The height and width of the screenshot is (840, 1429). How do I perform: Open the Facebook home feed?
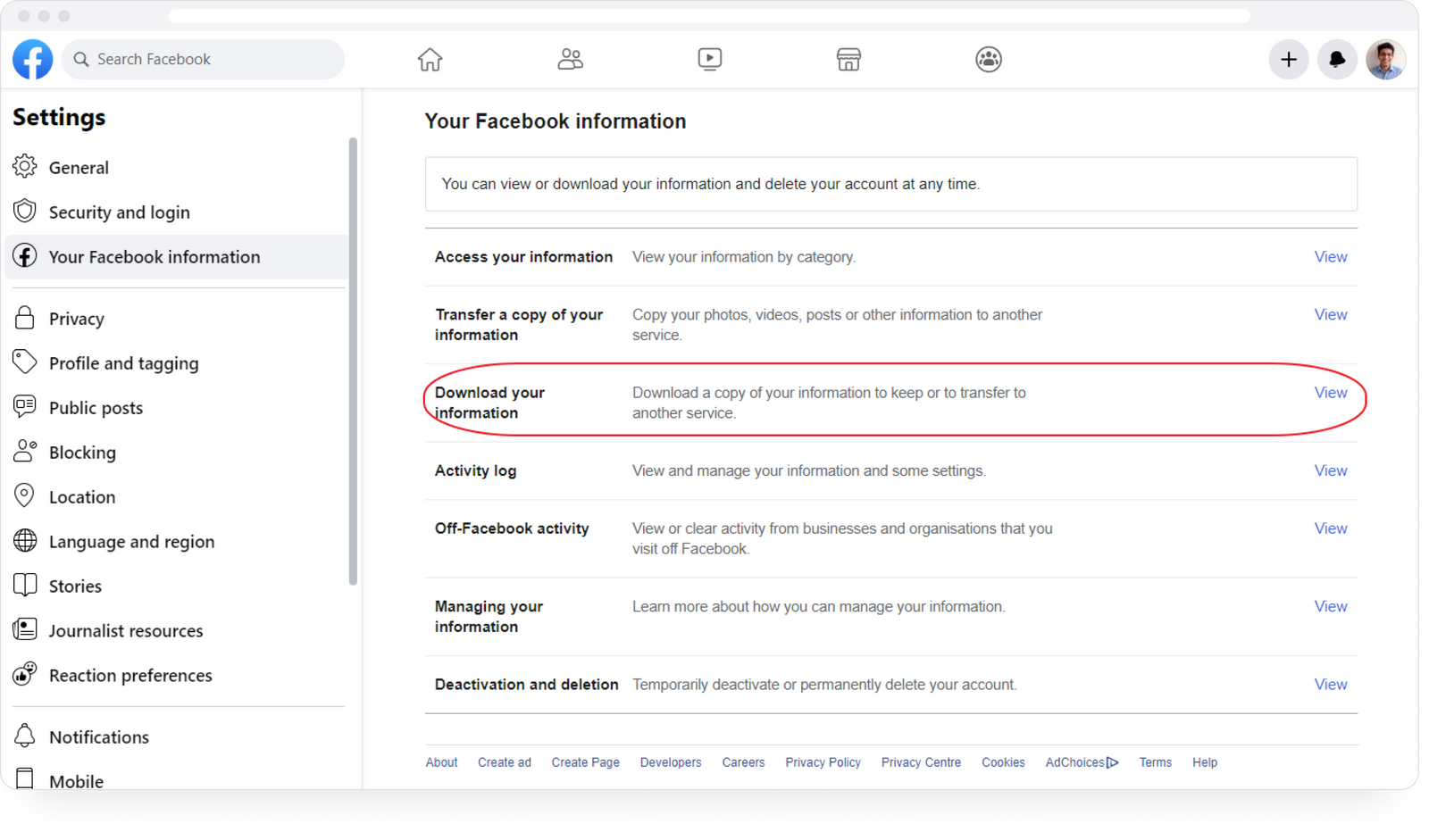click(x=430, y=59)
